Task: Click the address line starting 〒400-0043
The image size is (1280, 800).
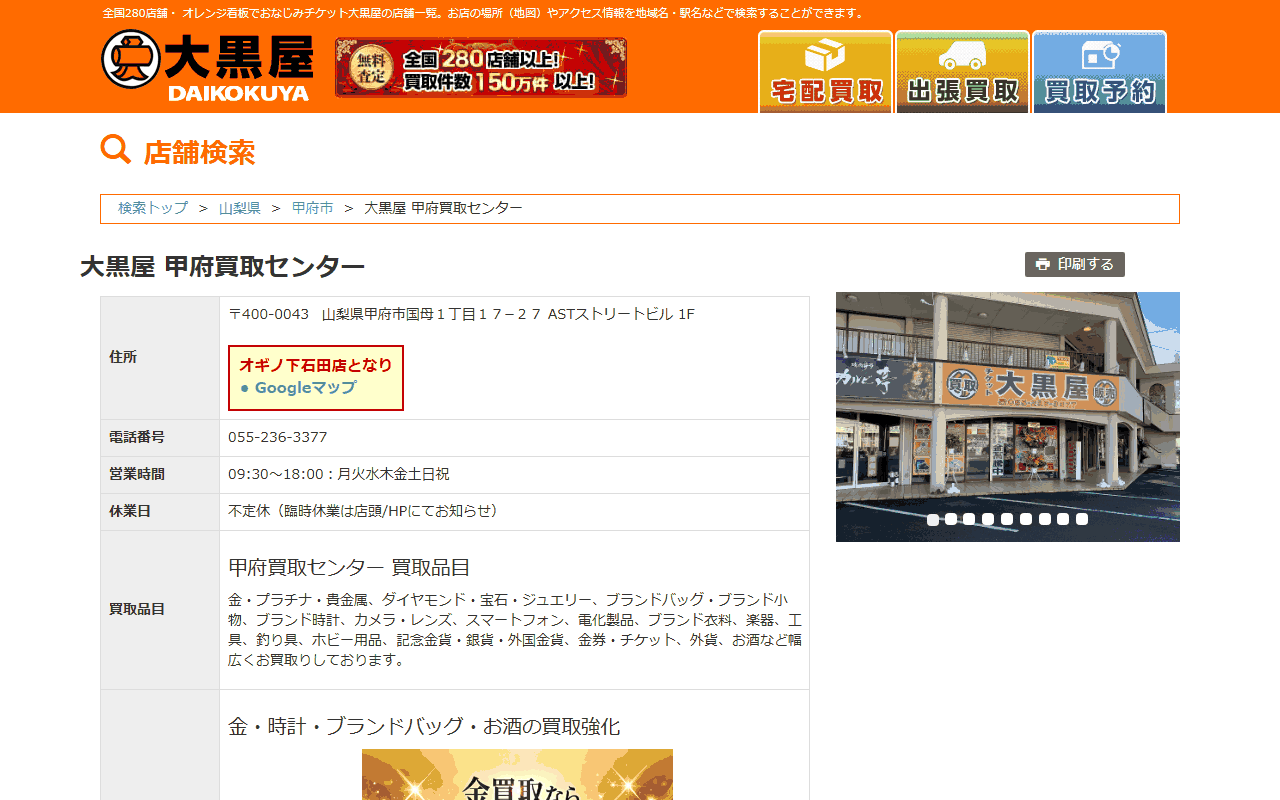Action: [x=461, y=314]
